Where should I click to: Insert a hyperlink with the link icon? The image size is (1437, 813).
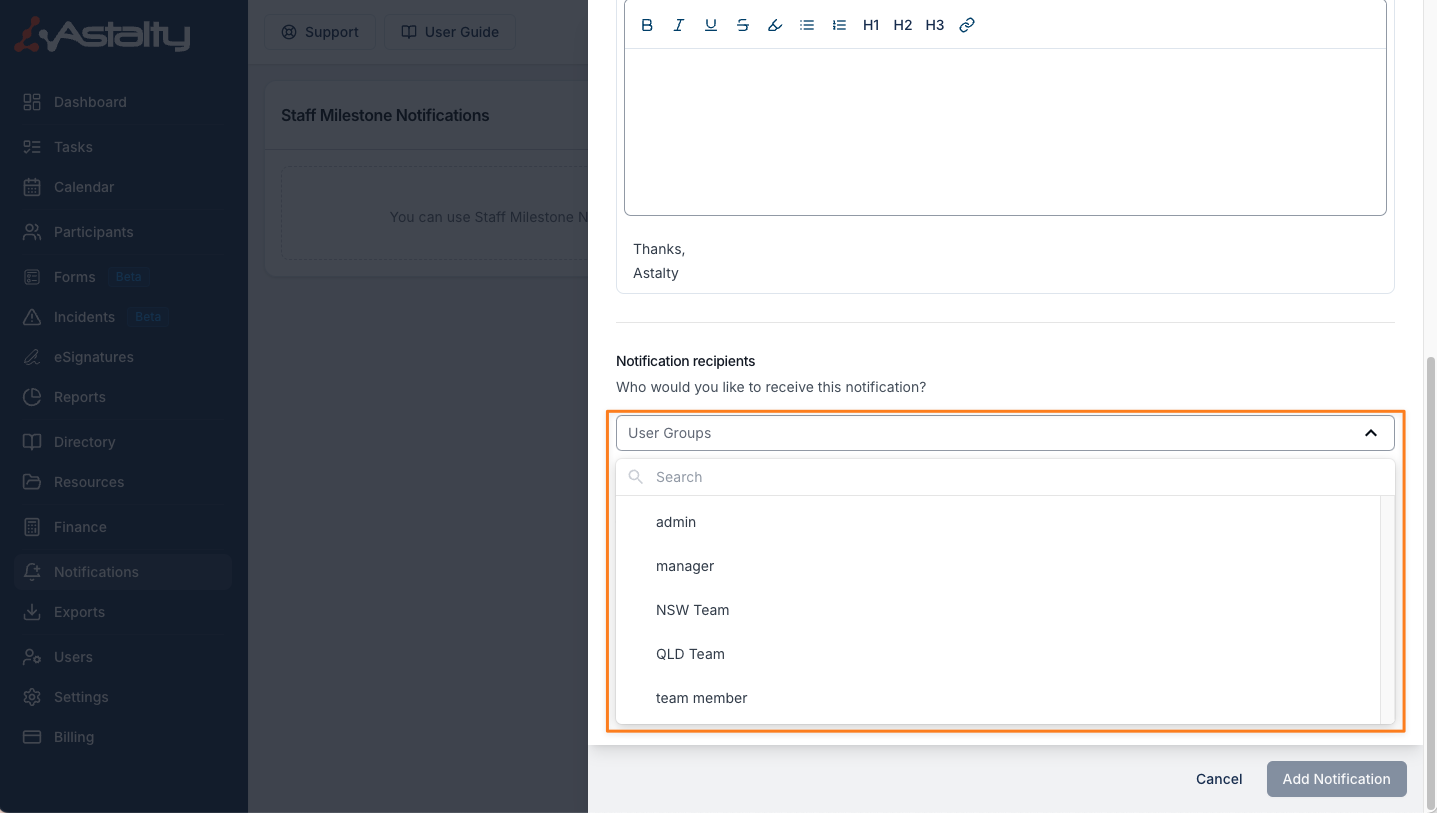pyautogui.click(x=967, y=25)
